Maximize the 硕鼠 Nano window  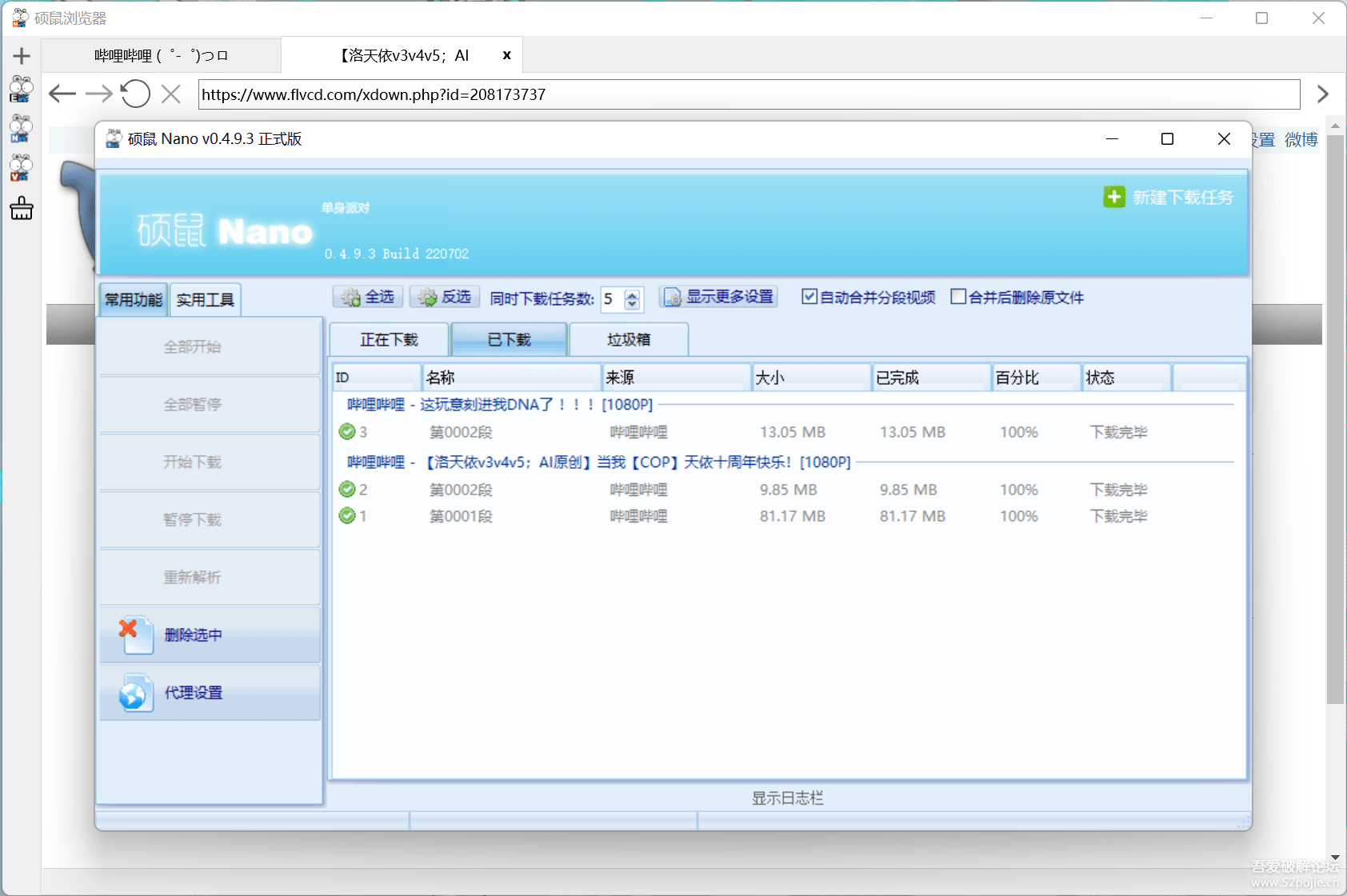[1167, 139]
